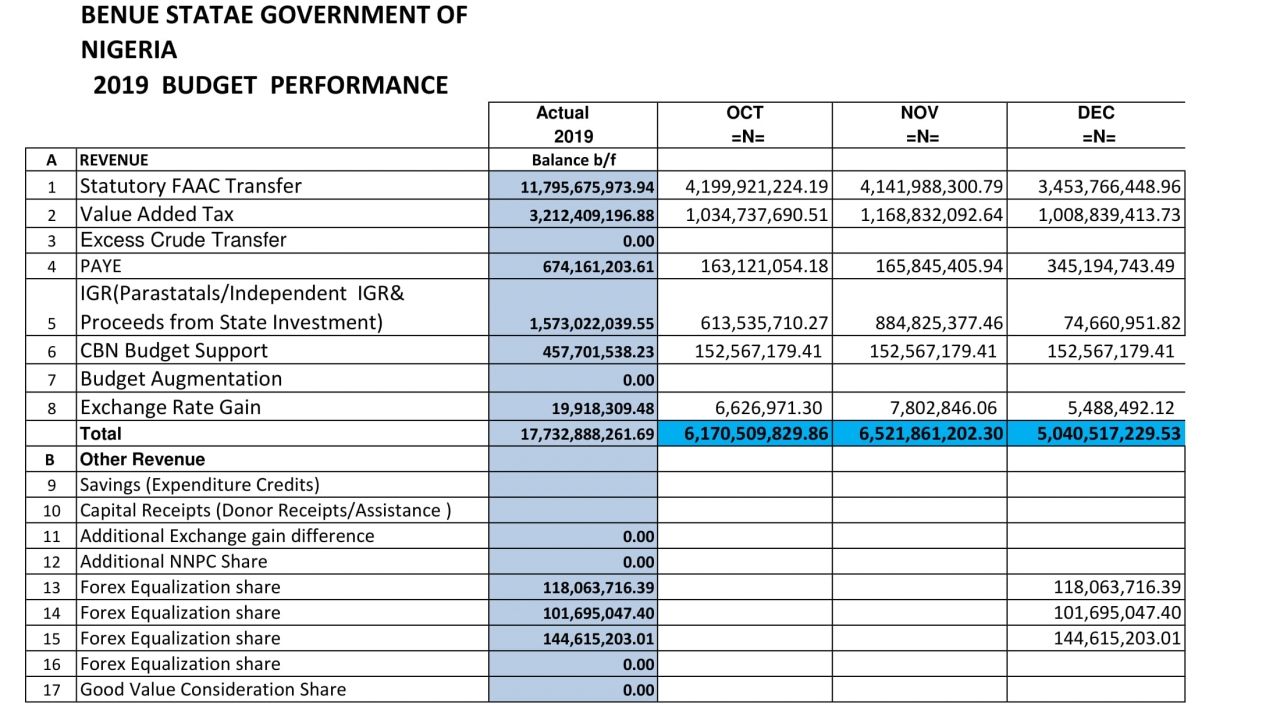Click the NOV column header
The width and height of the screenshot is (1280, 720).
[x=920, y=125]
